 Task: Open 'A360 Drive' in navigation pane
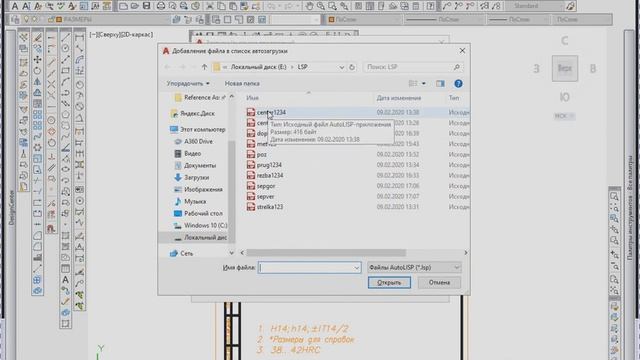click(x=198, y=141)
